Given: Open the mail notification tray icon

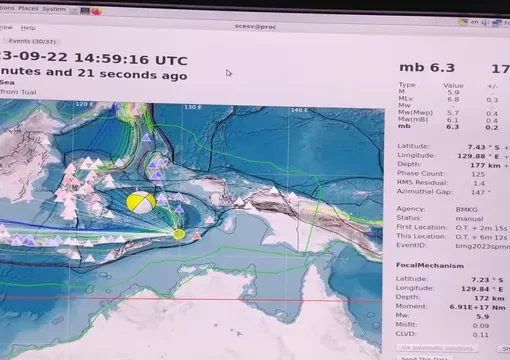Looking at the screenshot, I should (x=463, y=22).
